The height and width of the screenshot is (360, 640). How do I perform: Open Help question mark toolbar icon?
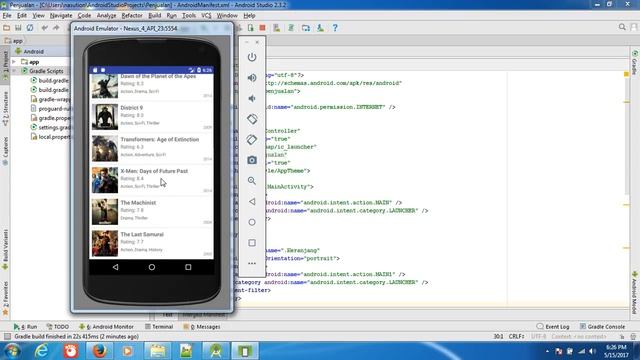(x=335, y=28)
